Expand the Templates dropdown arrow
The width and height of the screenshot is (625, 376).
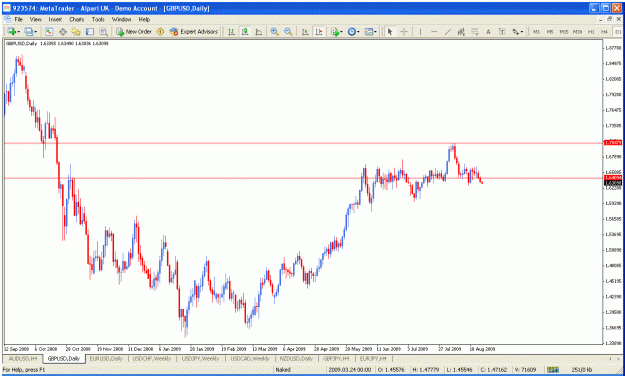pyautogui.click(x=375, y=32)
